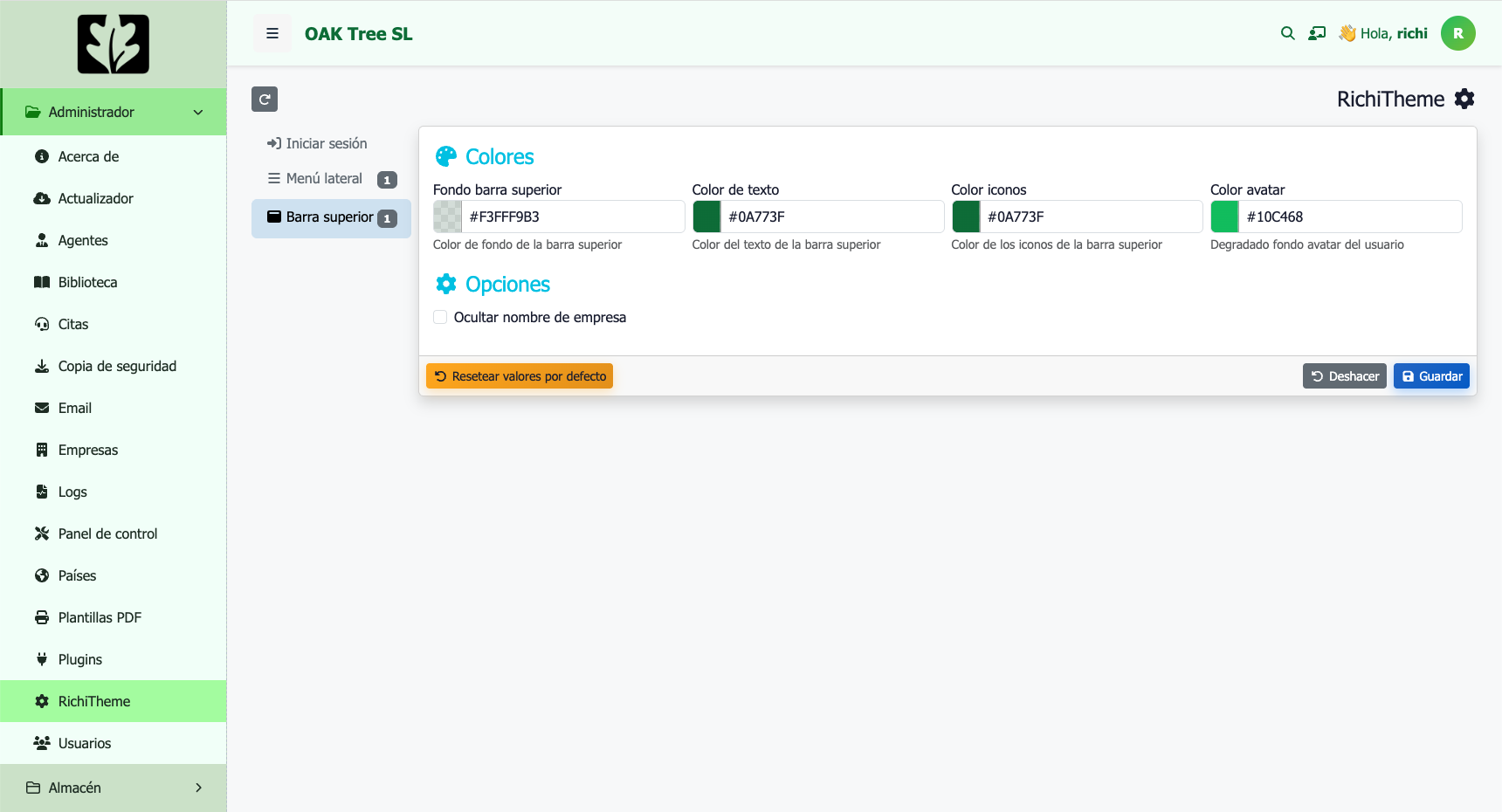Click the RichiTheme gear icon in the page title
Image resolution: width=1502 pixels, height=812 pixels.
click(1464, 99)
